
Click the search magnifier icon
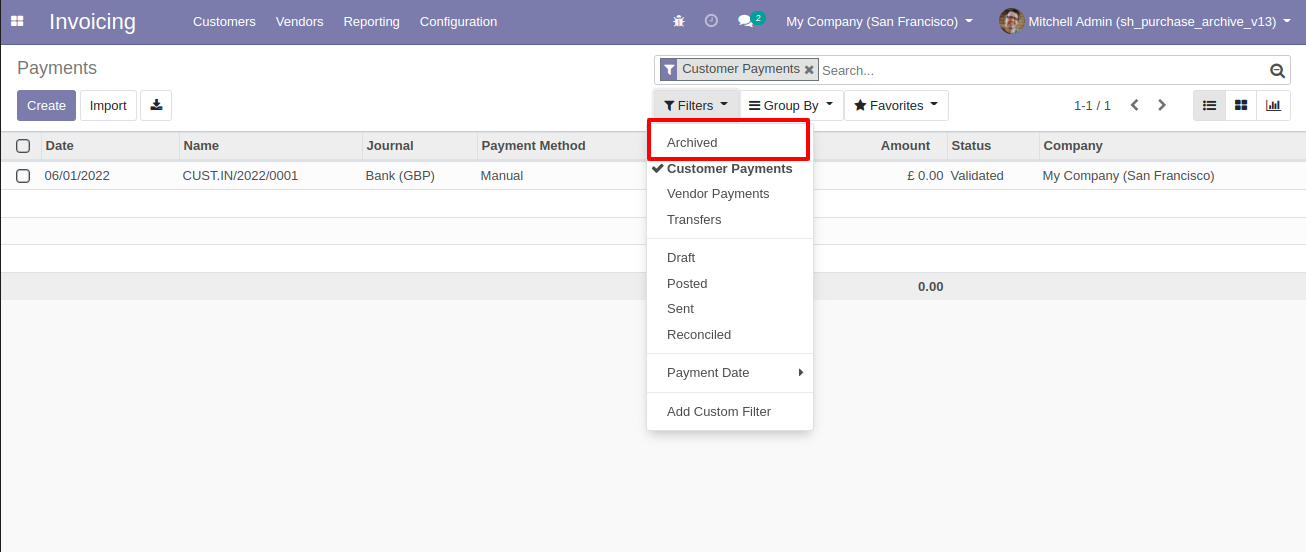(1277, 70)
